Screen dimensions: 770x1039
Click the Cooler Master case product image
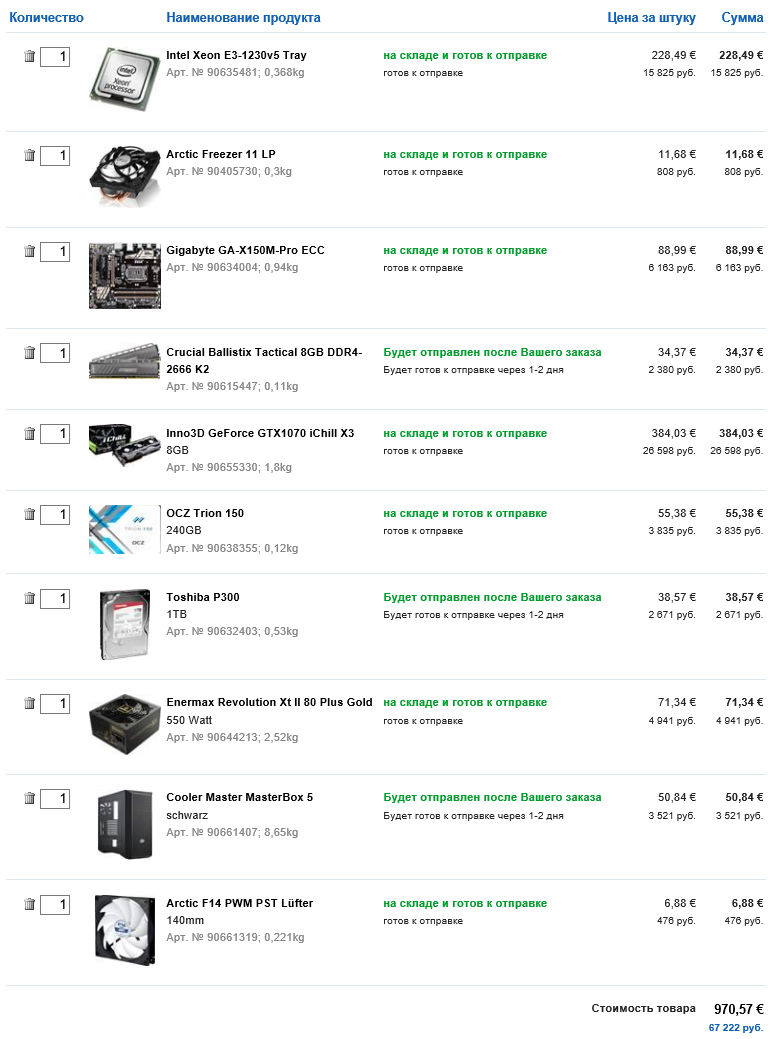click(x=124, y=823)
